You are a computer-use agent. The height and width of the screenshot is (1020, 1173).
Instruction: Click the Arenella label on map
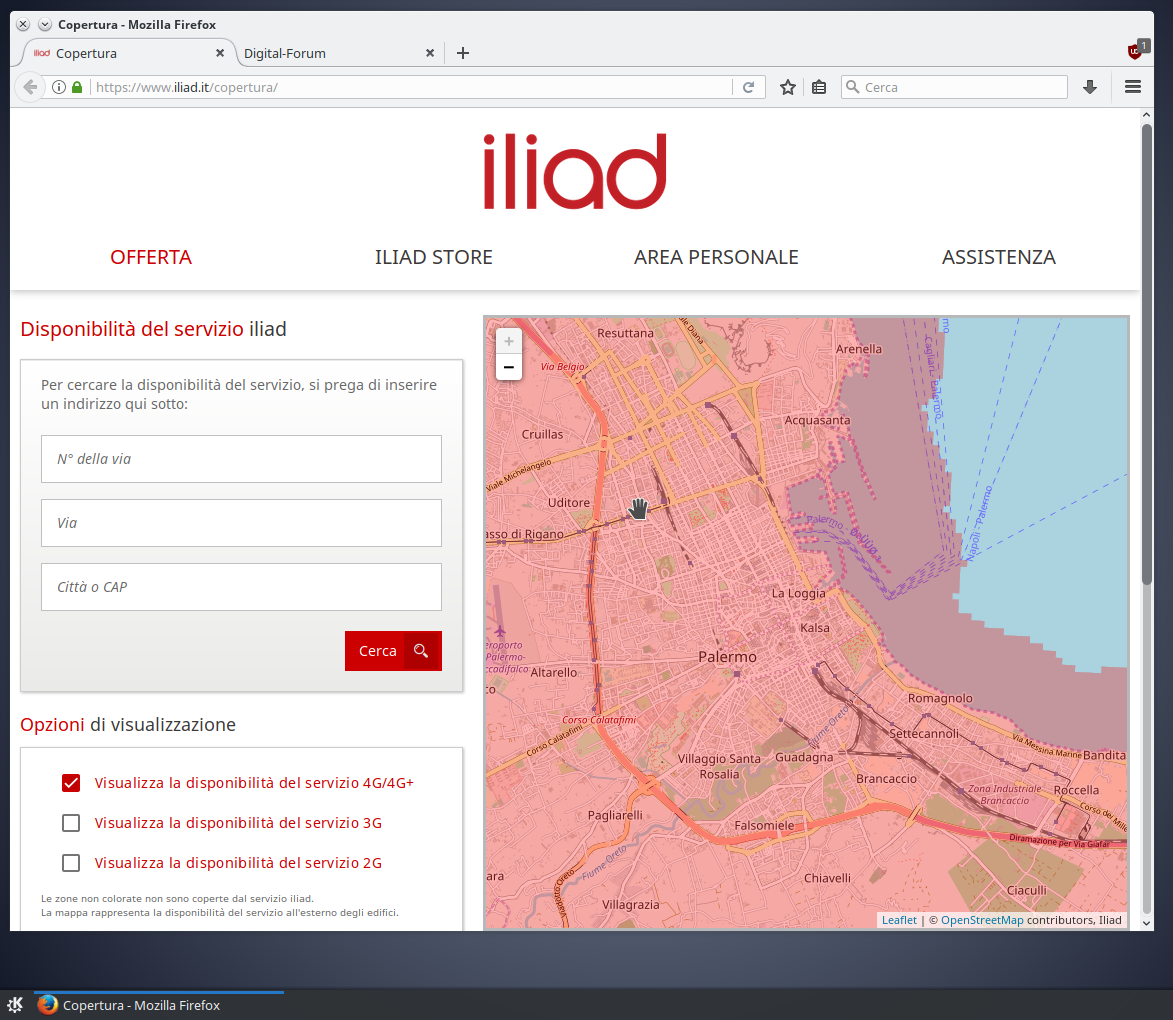[859, 349]
